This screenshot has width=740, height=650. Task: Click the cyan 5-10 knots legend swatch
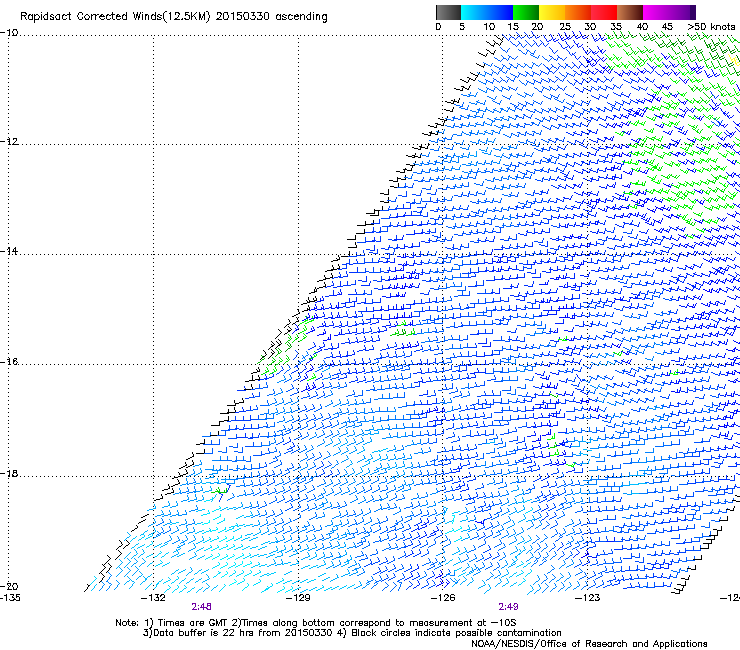[474, 12]
